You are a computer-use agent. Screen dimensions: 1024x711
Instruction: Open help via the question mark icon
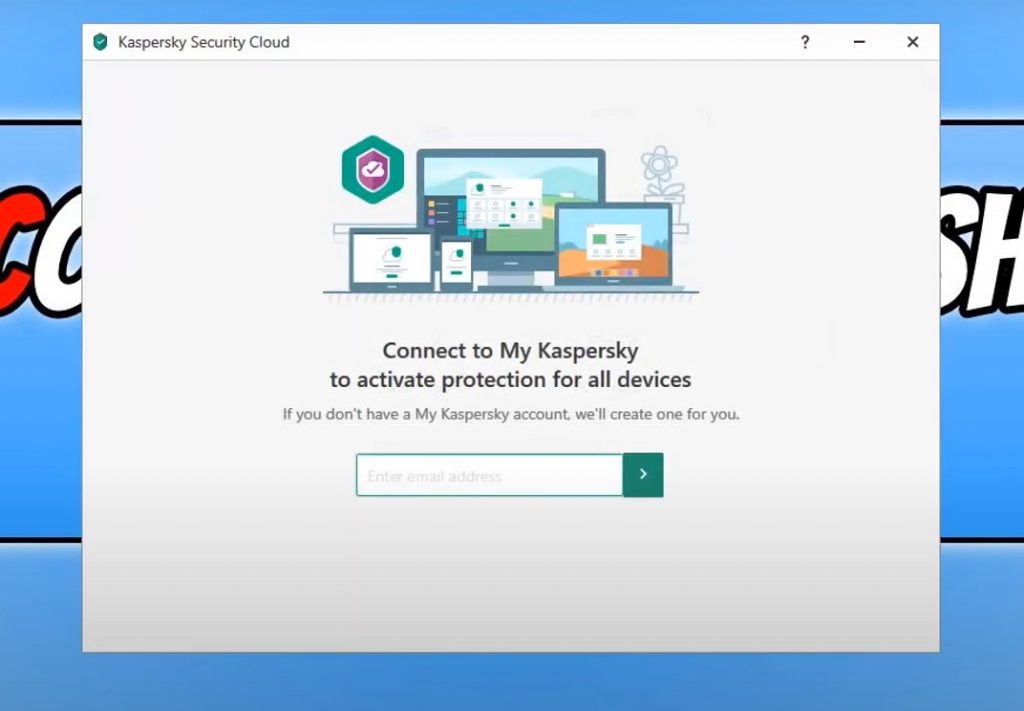point(805,42)
